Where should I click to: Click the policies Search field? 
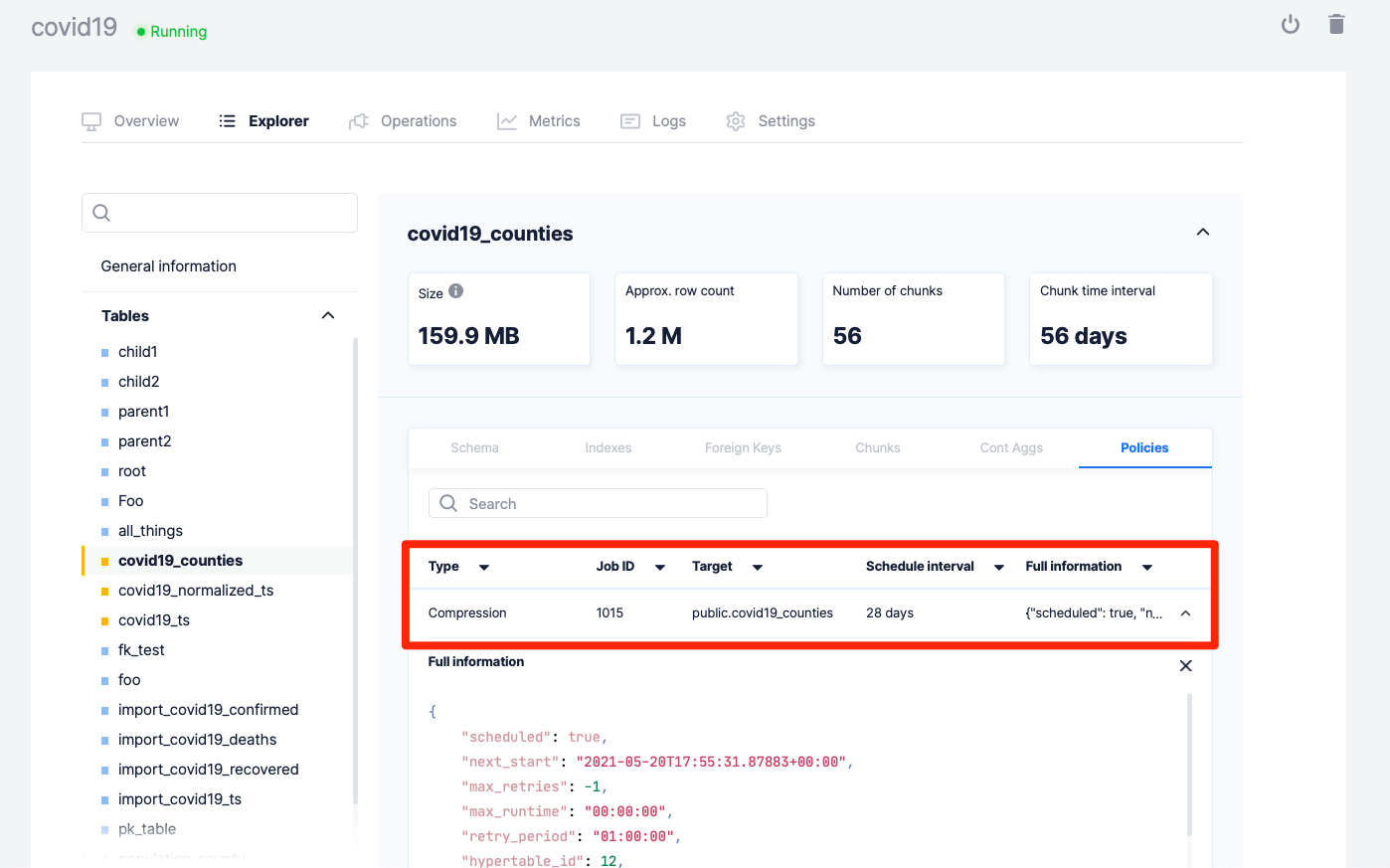click(x=598, y=504)
